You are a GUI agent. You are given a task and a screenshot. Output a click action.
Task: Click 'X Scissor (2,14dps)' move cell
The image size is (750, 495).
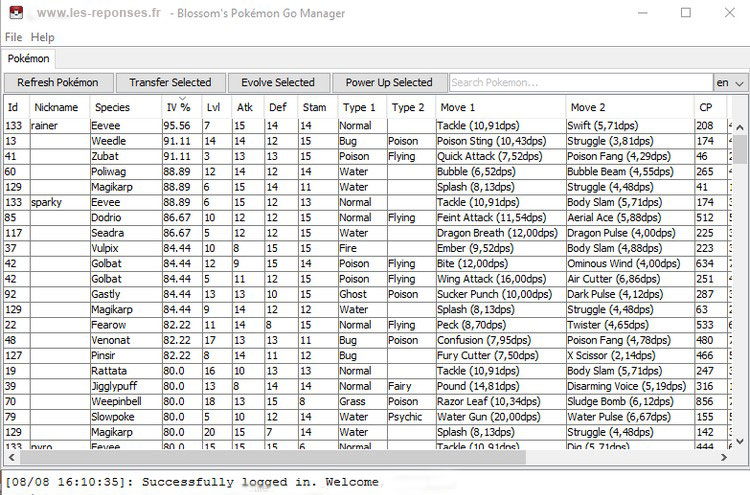630,355
